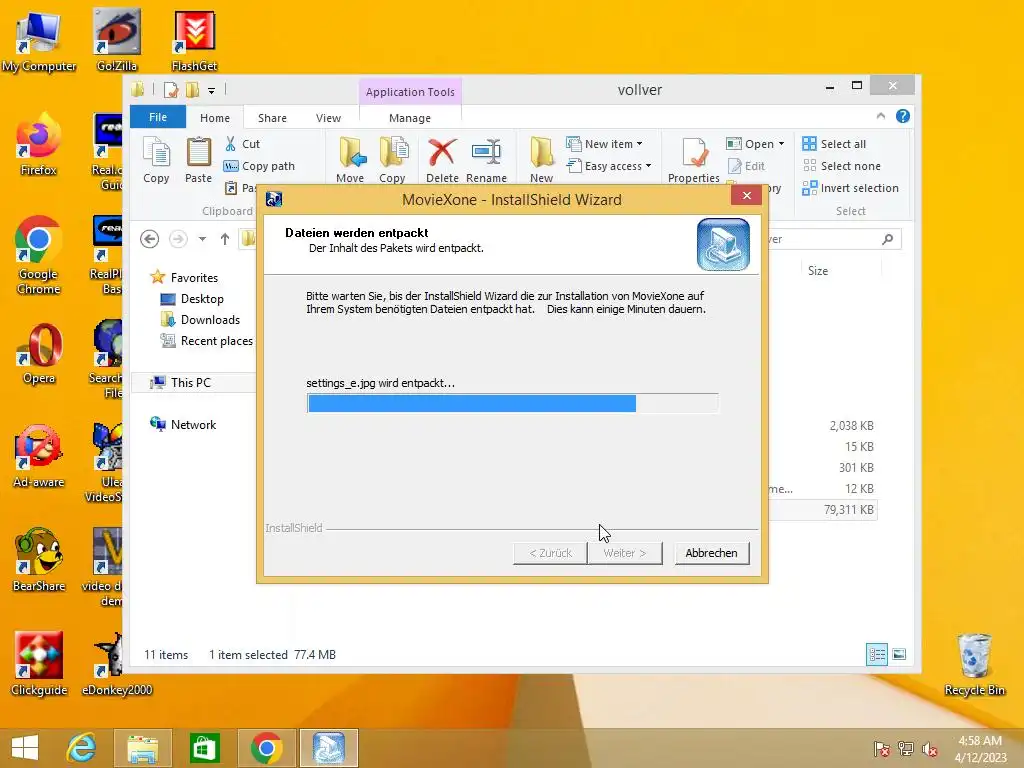Click the Application Tools contextual tab

coord(410,92)
